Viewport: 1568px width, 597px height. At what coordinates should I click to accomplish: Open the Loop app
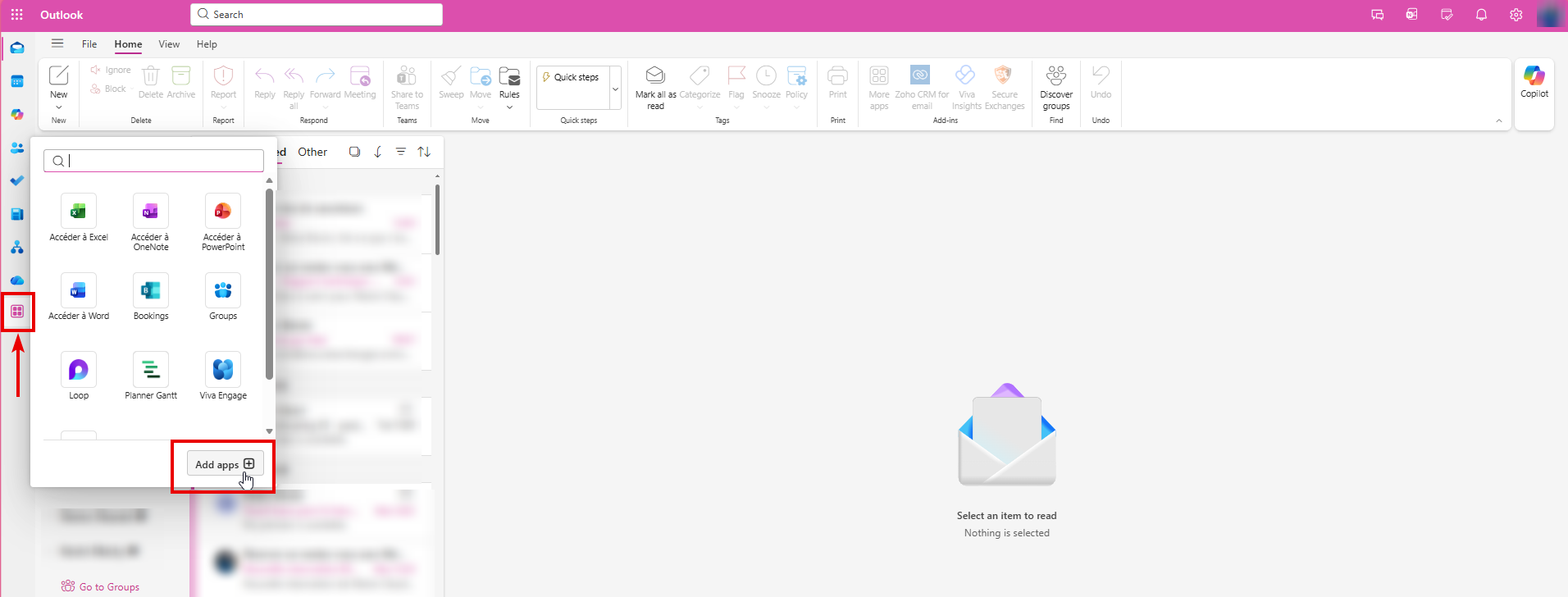coord(79,376)
